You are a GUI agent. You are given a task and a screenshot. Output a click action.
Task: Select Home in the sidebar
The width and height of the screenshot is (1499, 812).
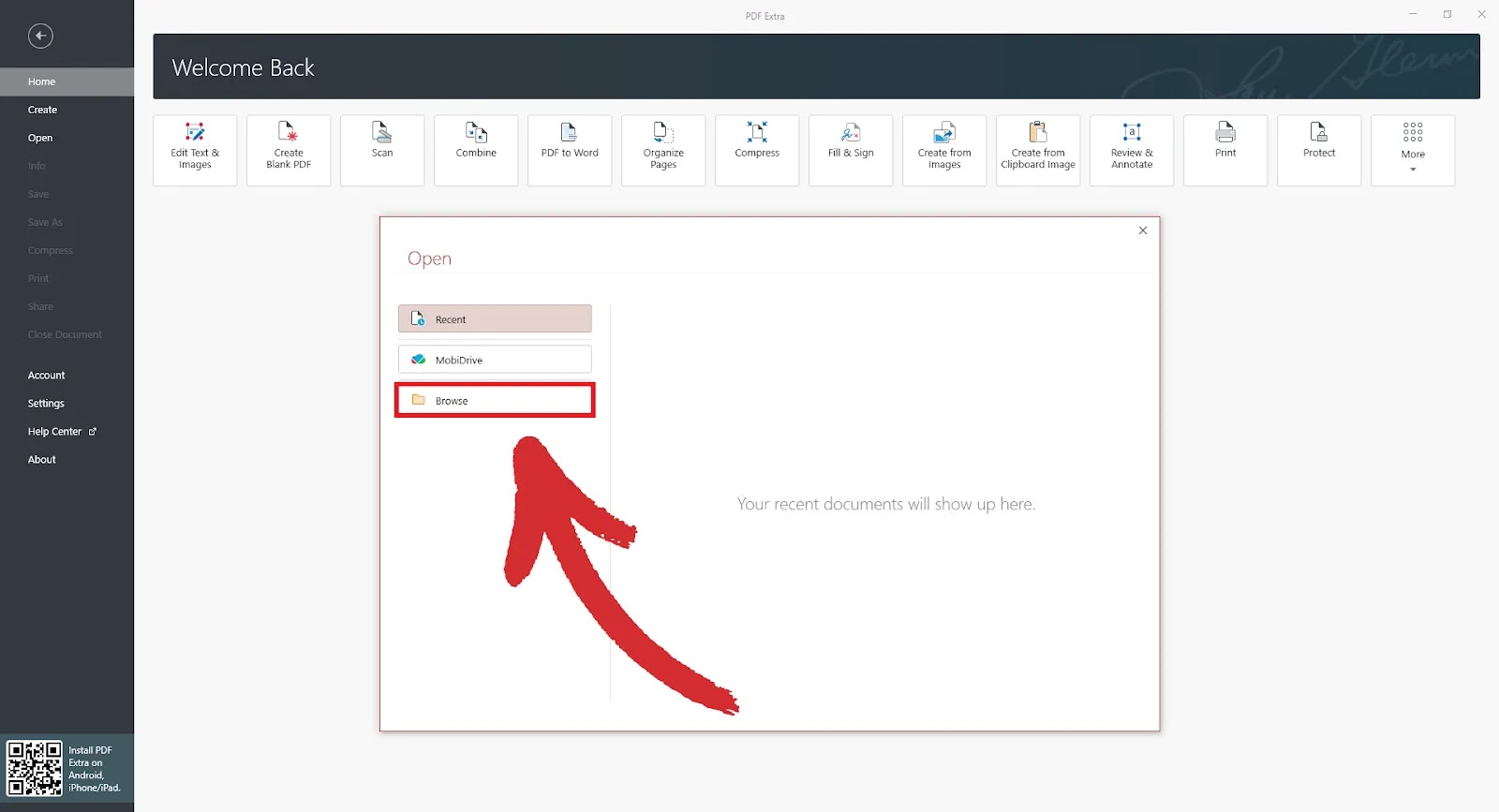click(x=67, y=81)
